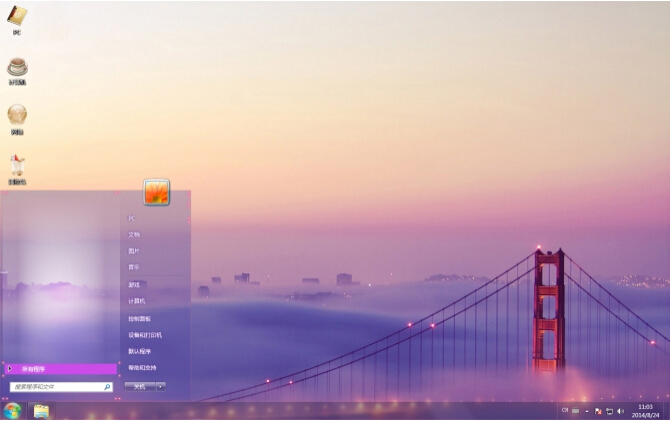This screenshot has width=671, height=421.
Task: Open the Action Center flag icon
Action: coord(598,411)
